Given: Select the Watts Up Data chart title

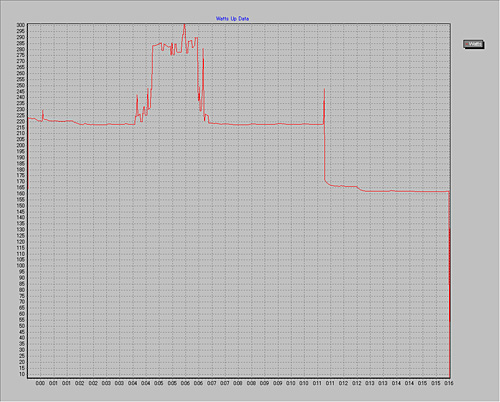Looking at the screenshot, I should [232, 19].
